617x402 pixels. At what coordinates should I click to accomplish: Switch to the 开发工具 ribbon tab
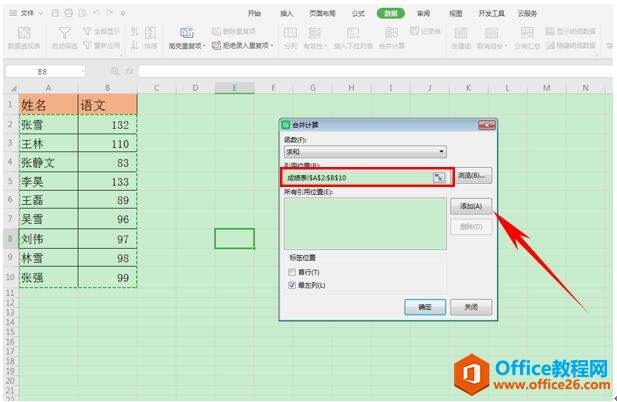(491, 13)
